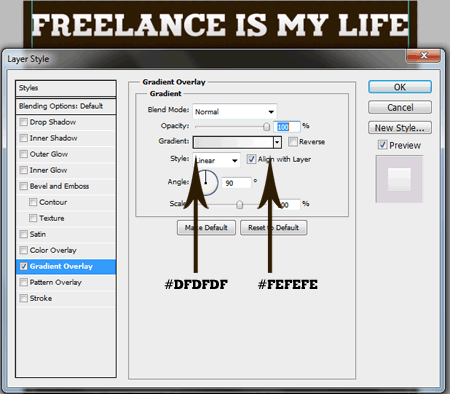Click the Cancel button
The height and width of the screenshot is (394, 450).
pyautogui.click(x=400, y=107)
